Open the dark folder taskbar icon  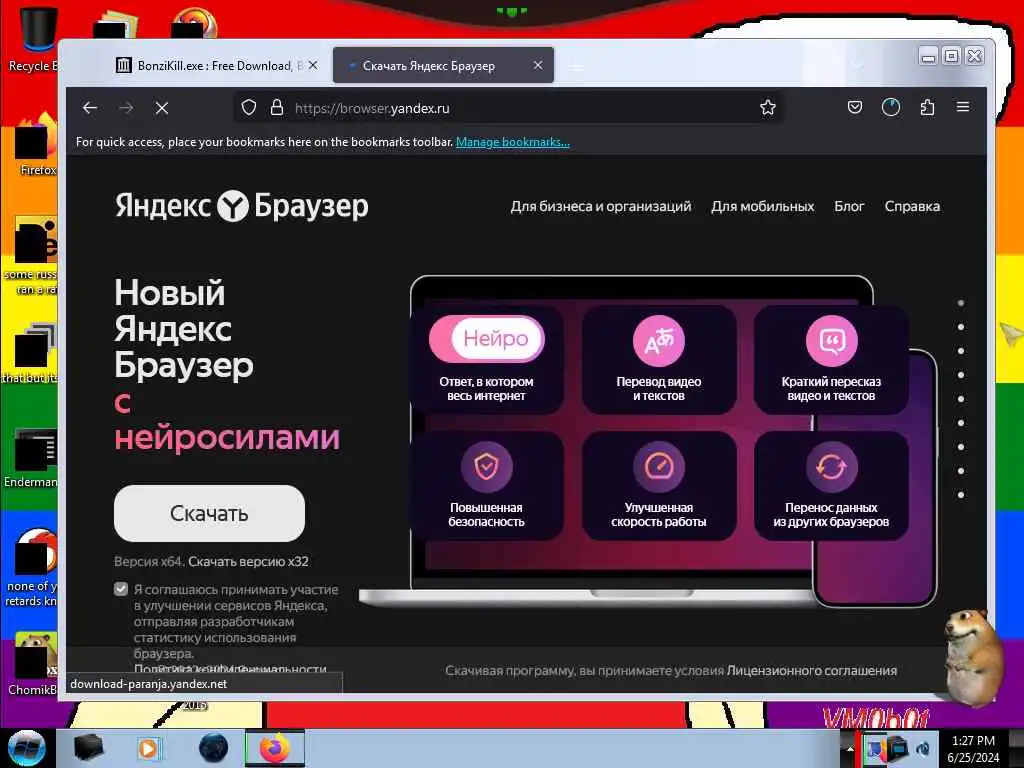tap(88, 748)
